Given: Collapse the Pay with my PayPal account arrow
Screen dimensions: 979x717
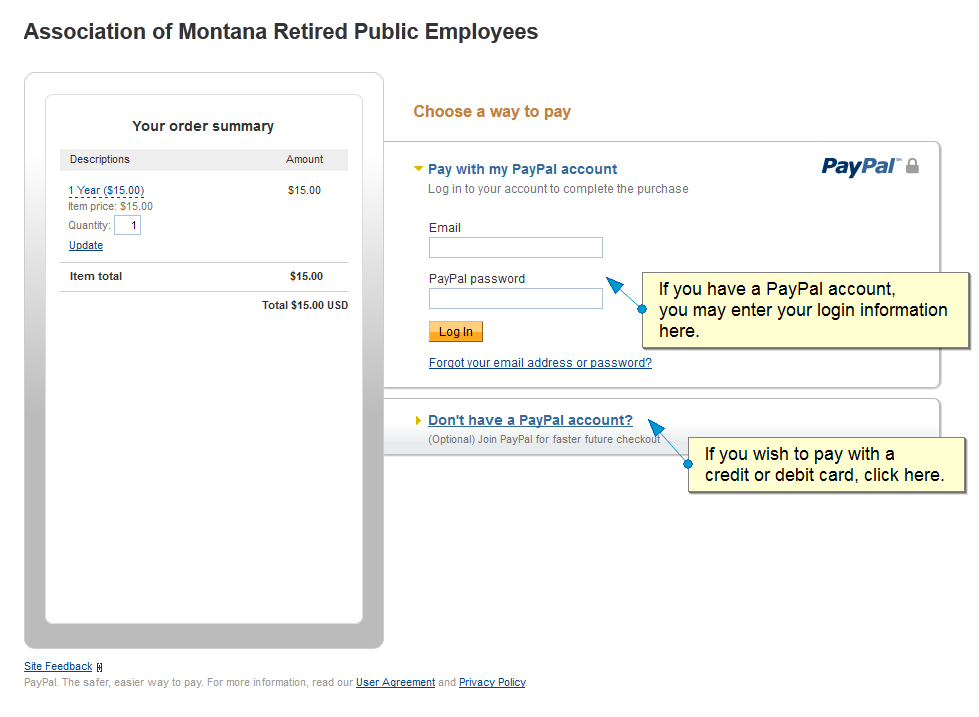Looking at the screenshot, I should [x=418, y=169].
